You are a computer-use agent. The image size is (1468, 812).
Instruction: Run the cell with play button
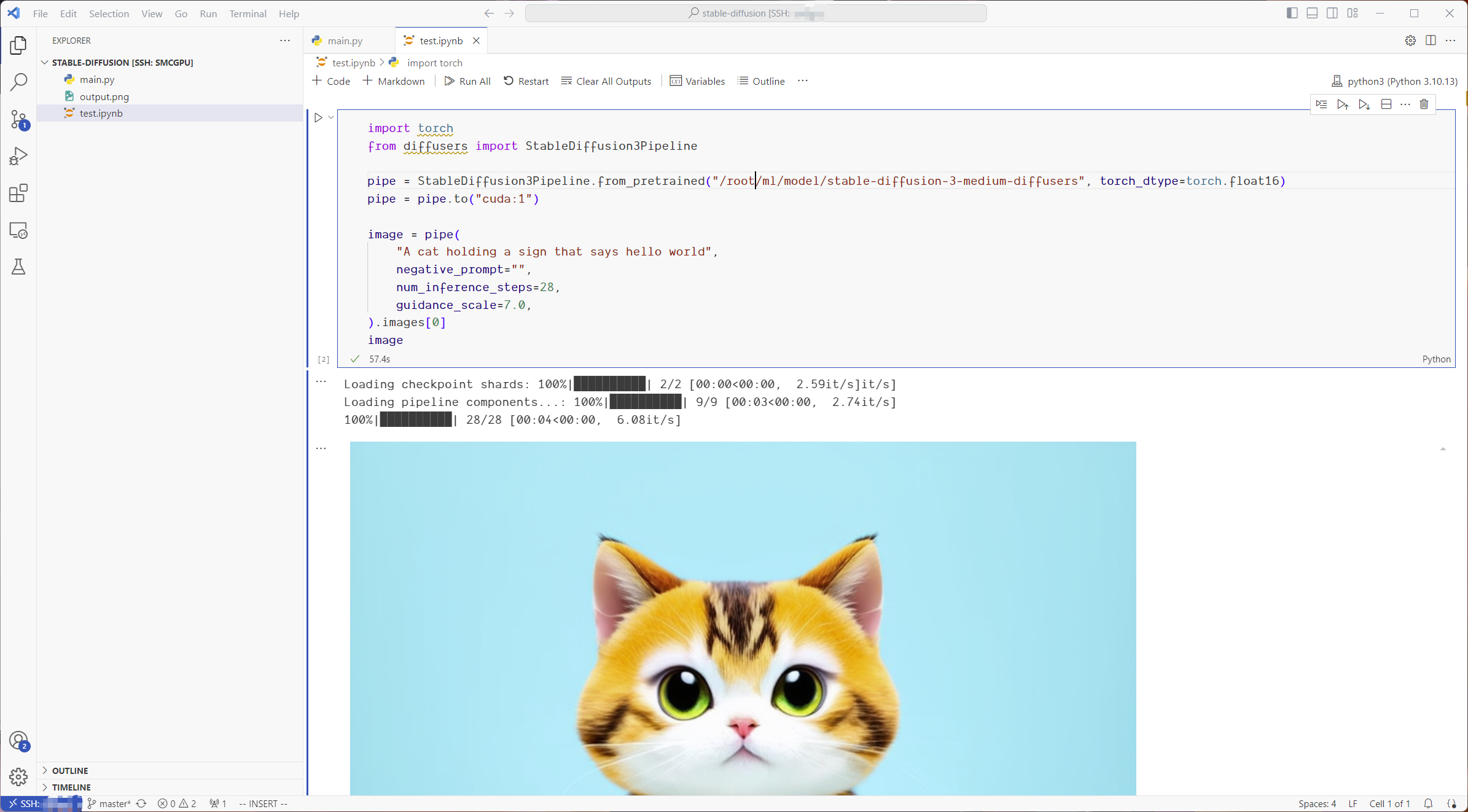point(318,117)
